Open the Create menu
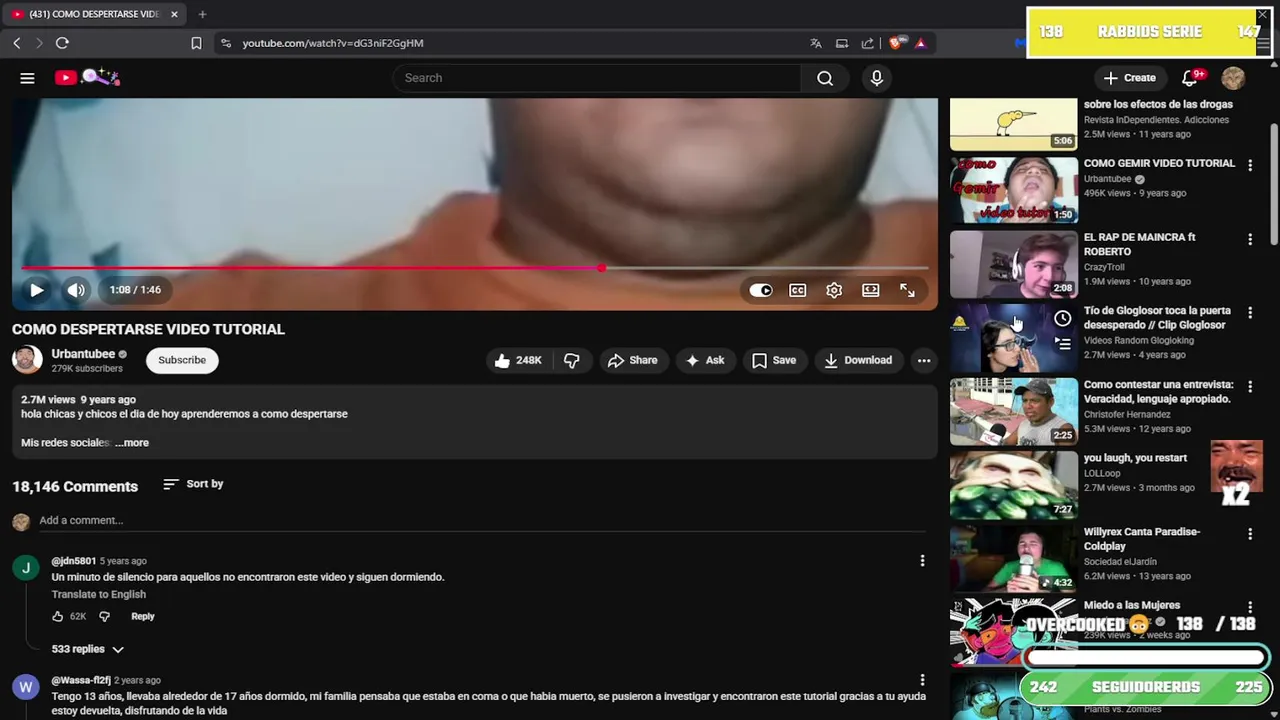Screen dimensions: 1280x720 click(1130, 78)
